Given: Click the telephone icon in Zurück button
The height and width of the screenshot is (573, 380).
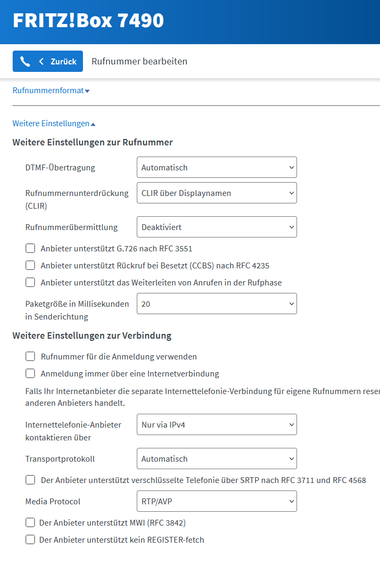Looking at the screenshot, I should [x=25, y=61].
